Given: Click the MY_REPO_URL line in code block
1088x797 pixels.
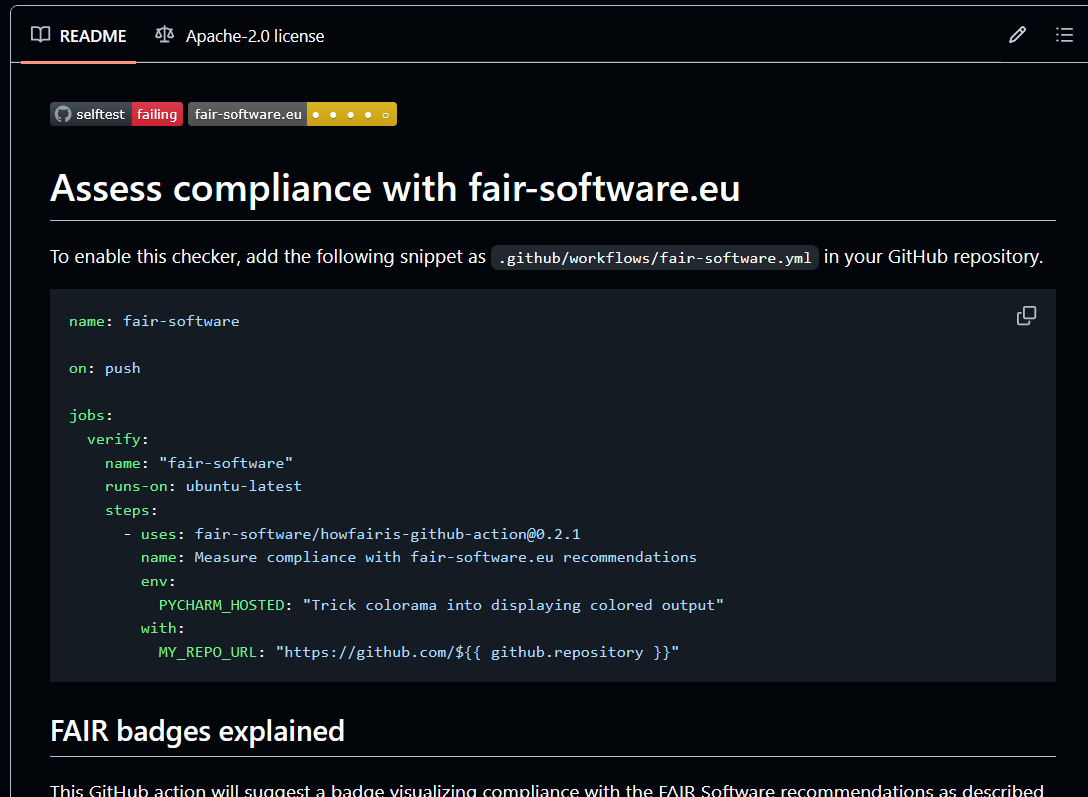Looking at the screenshot, I should point(418,652).
